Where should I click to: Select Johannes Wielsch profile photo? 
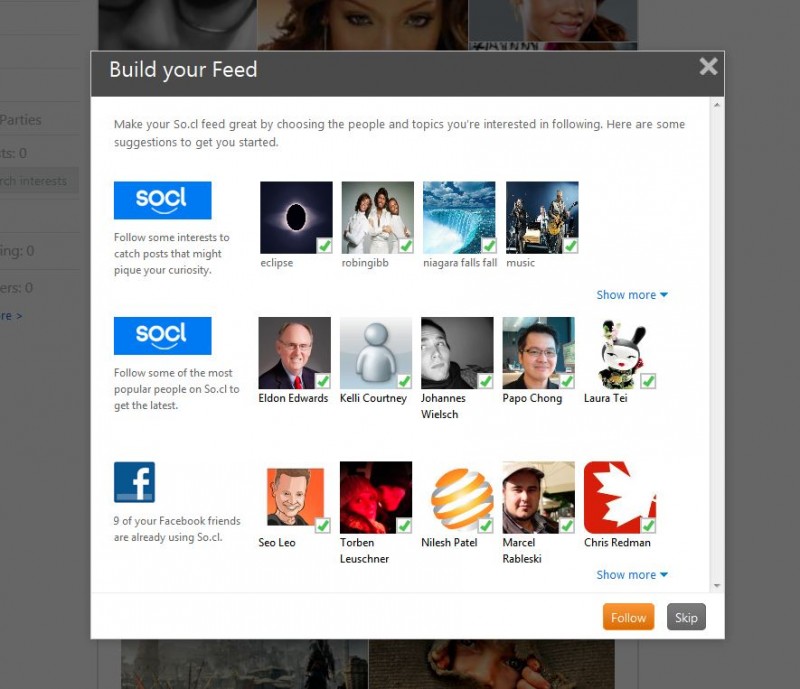457,353
